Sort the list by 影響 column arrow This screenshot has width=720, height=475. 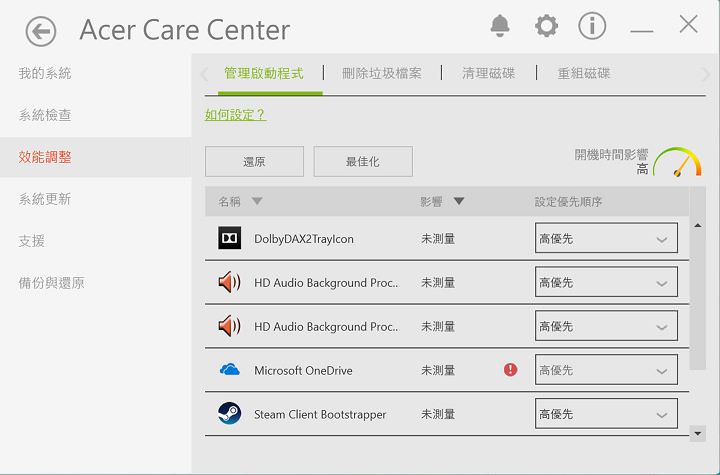[x=459, y=202]
